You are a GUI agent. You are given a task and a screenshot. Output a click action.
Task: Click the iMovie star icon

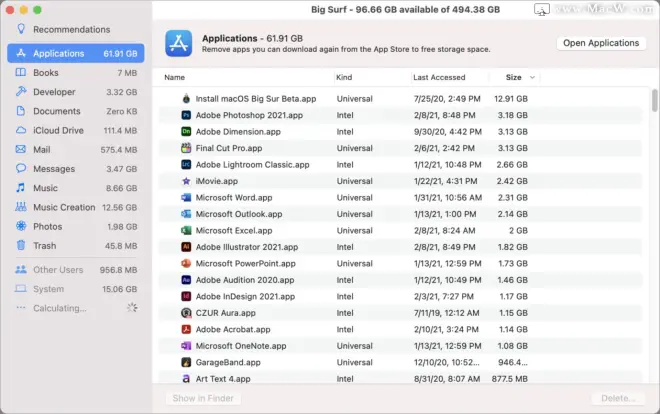pyautogui.click(x=186, y=181)
